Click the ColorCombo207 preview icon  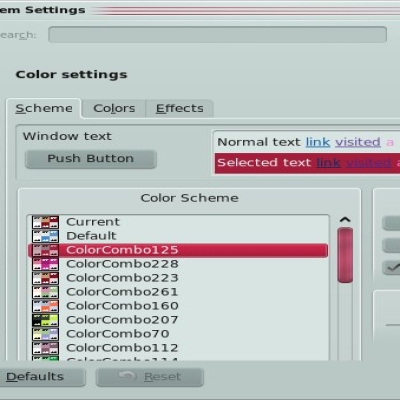point(45,320)
